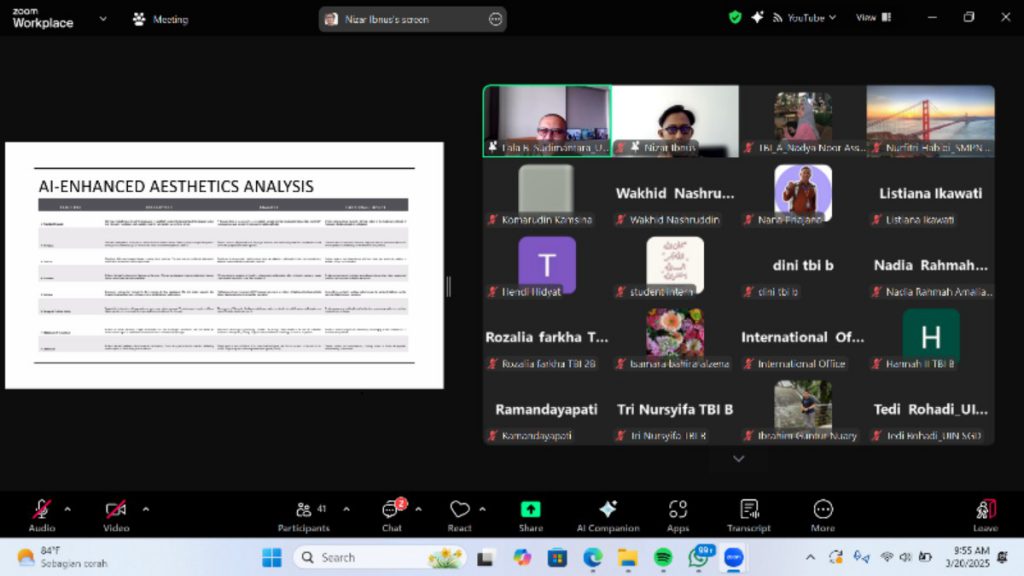Start the Video camera
The width and height of the screenshot is (1024, 576).
pyautogui.click(x=116, y=515)
